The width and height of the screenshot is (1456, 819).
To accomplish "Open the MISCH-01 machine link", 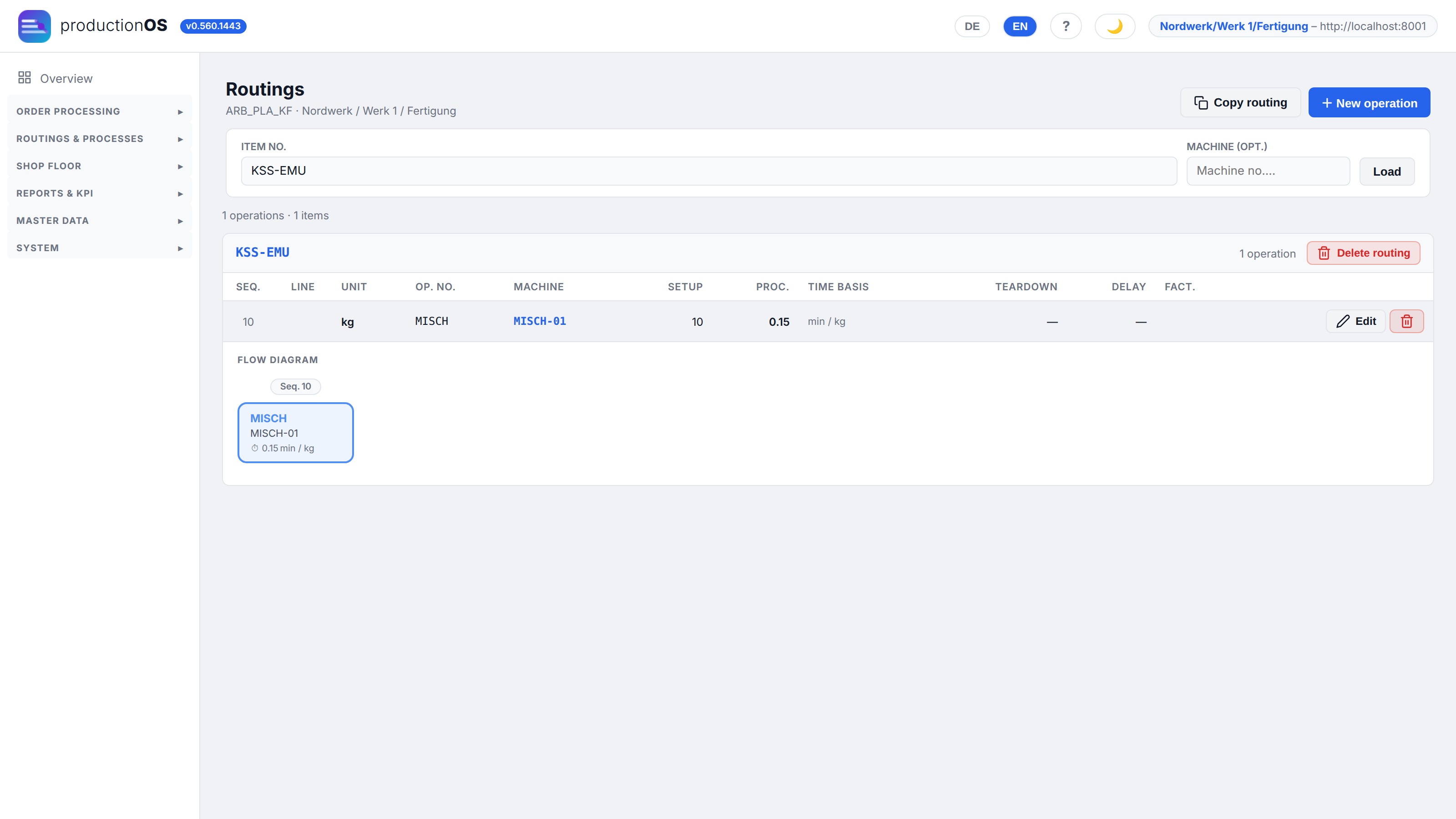I will [539, 321].
